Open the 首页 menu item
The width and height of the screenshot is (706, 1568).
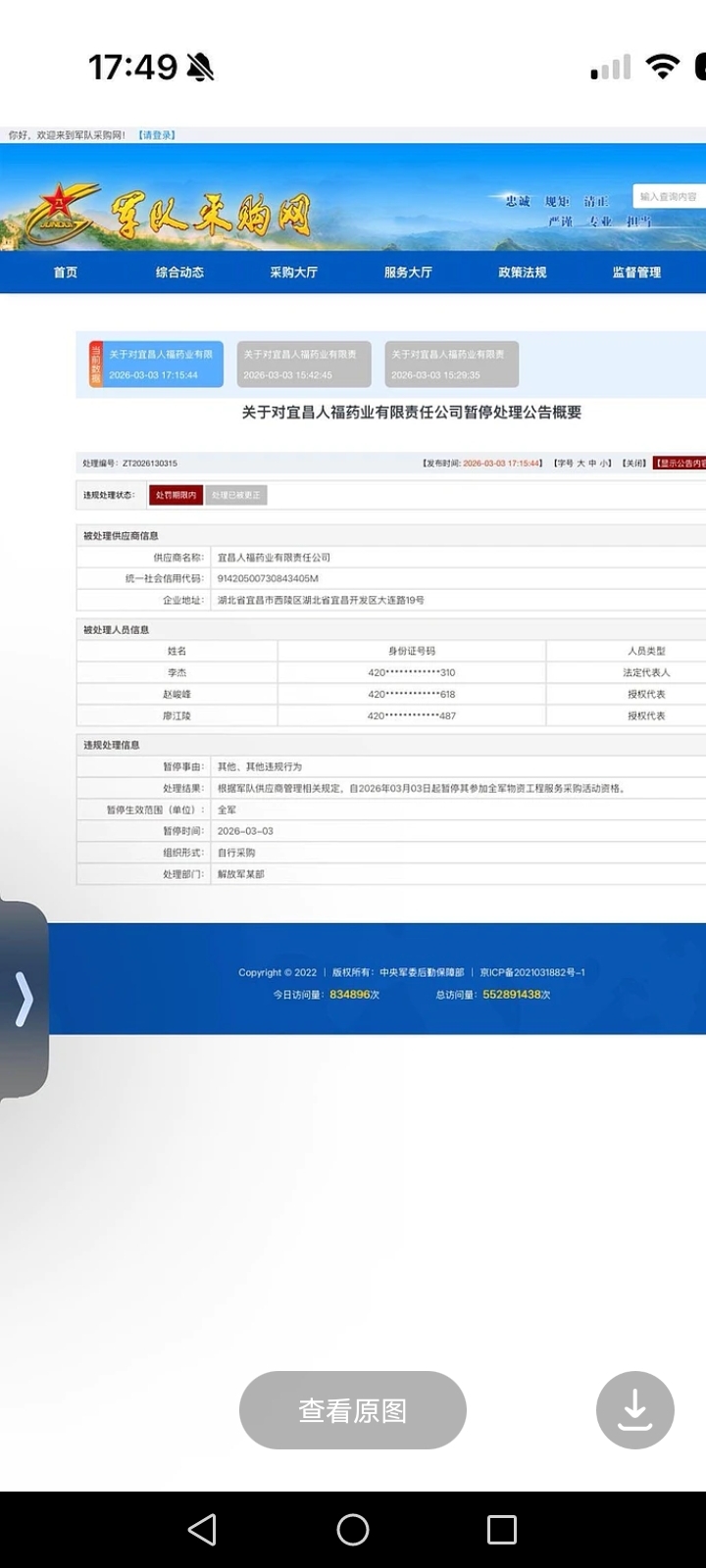[66, 272]
